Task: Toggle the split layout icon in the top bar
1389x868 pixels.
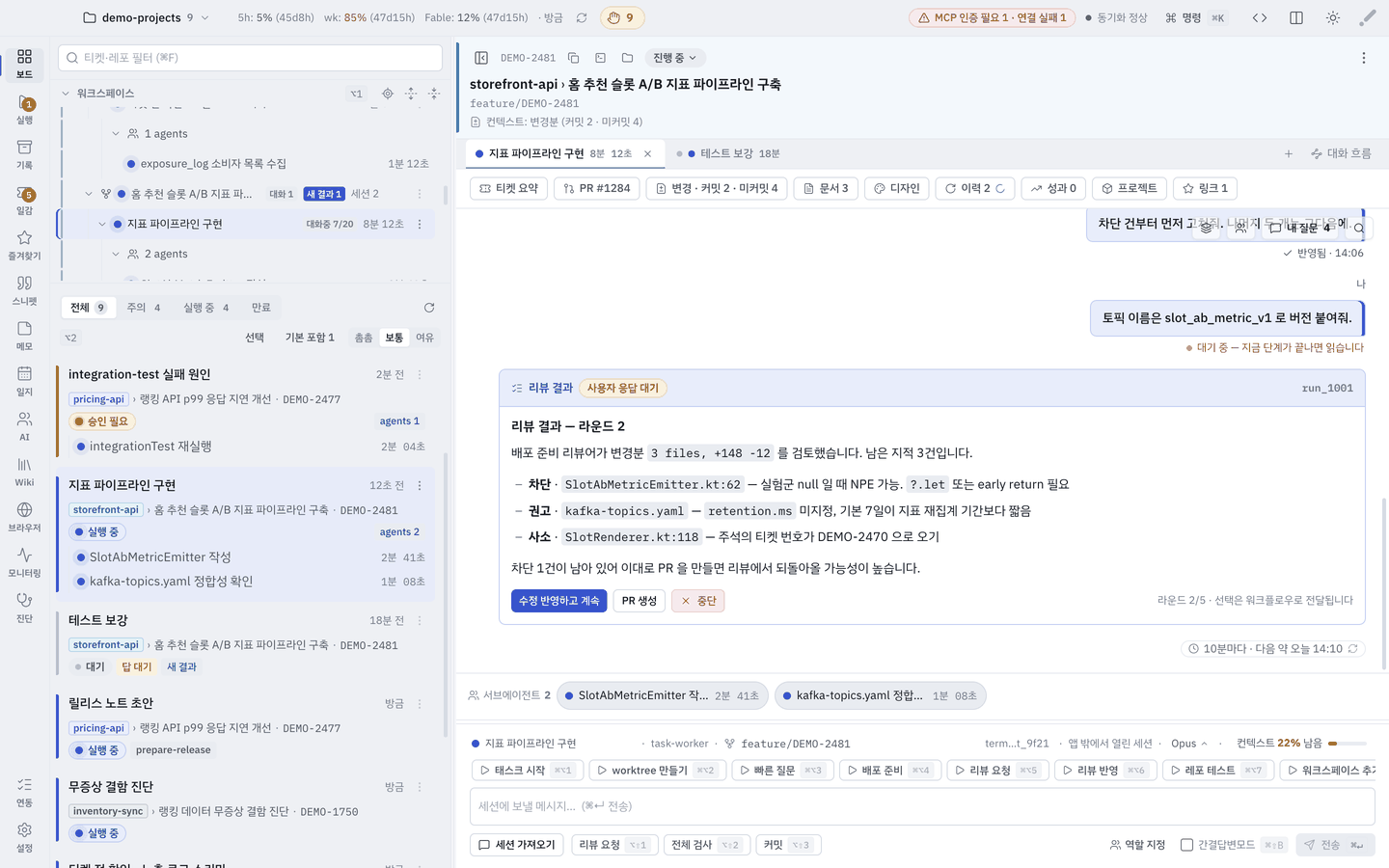Action: pyautogui.click(x=1296, y=17)
